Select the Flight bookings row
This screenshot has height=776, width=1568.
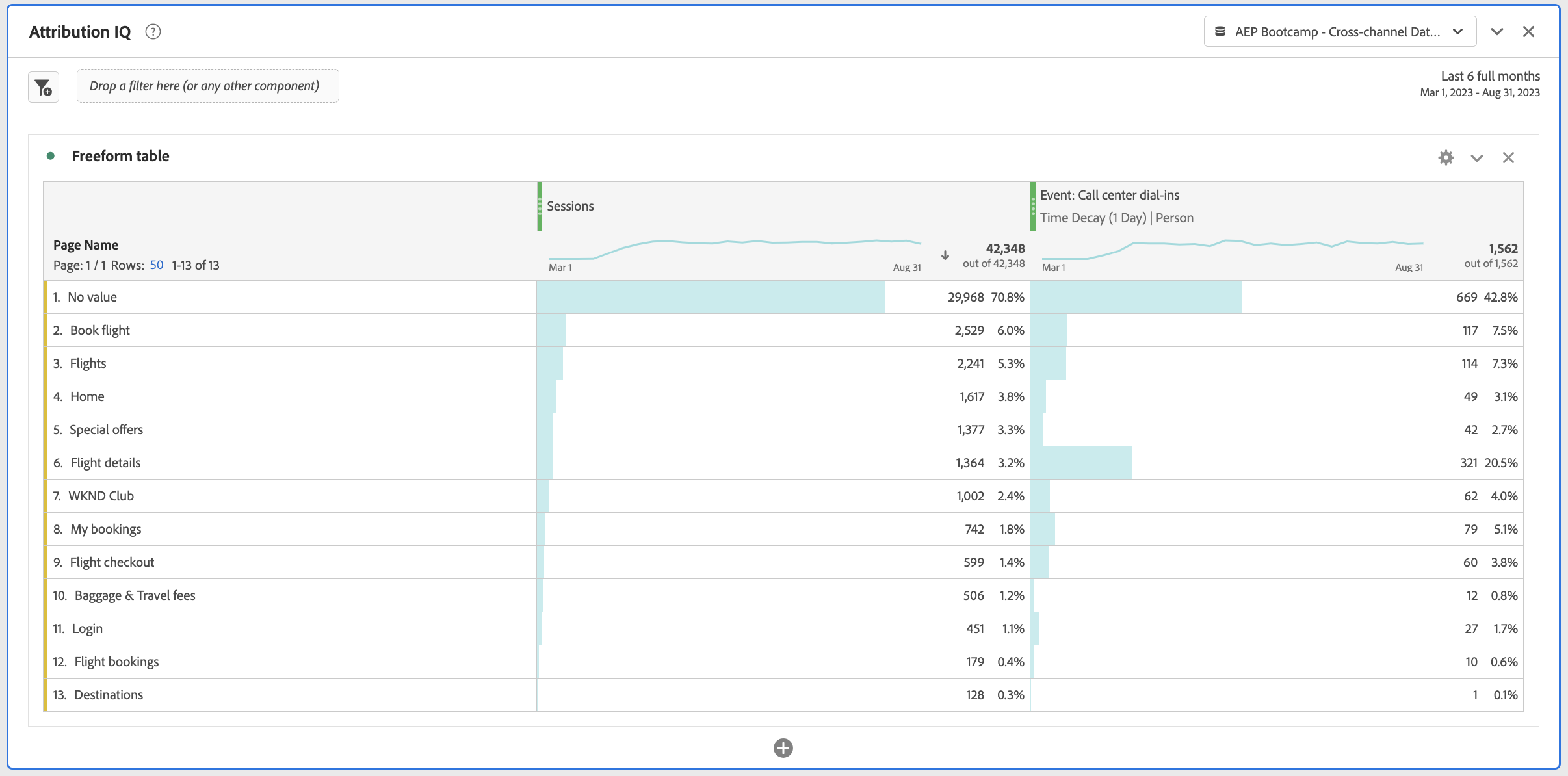[x=783, y=662]
